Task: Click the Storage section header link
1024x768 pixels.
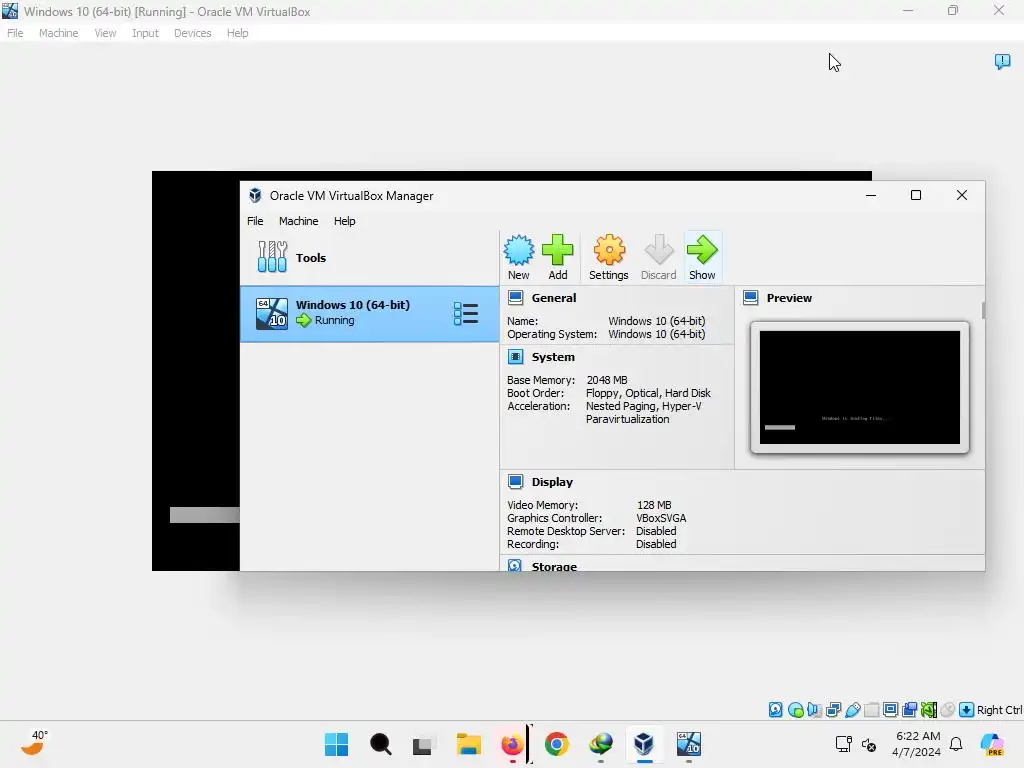Action: click(x=554, y=566)
